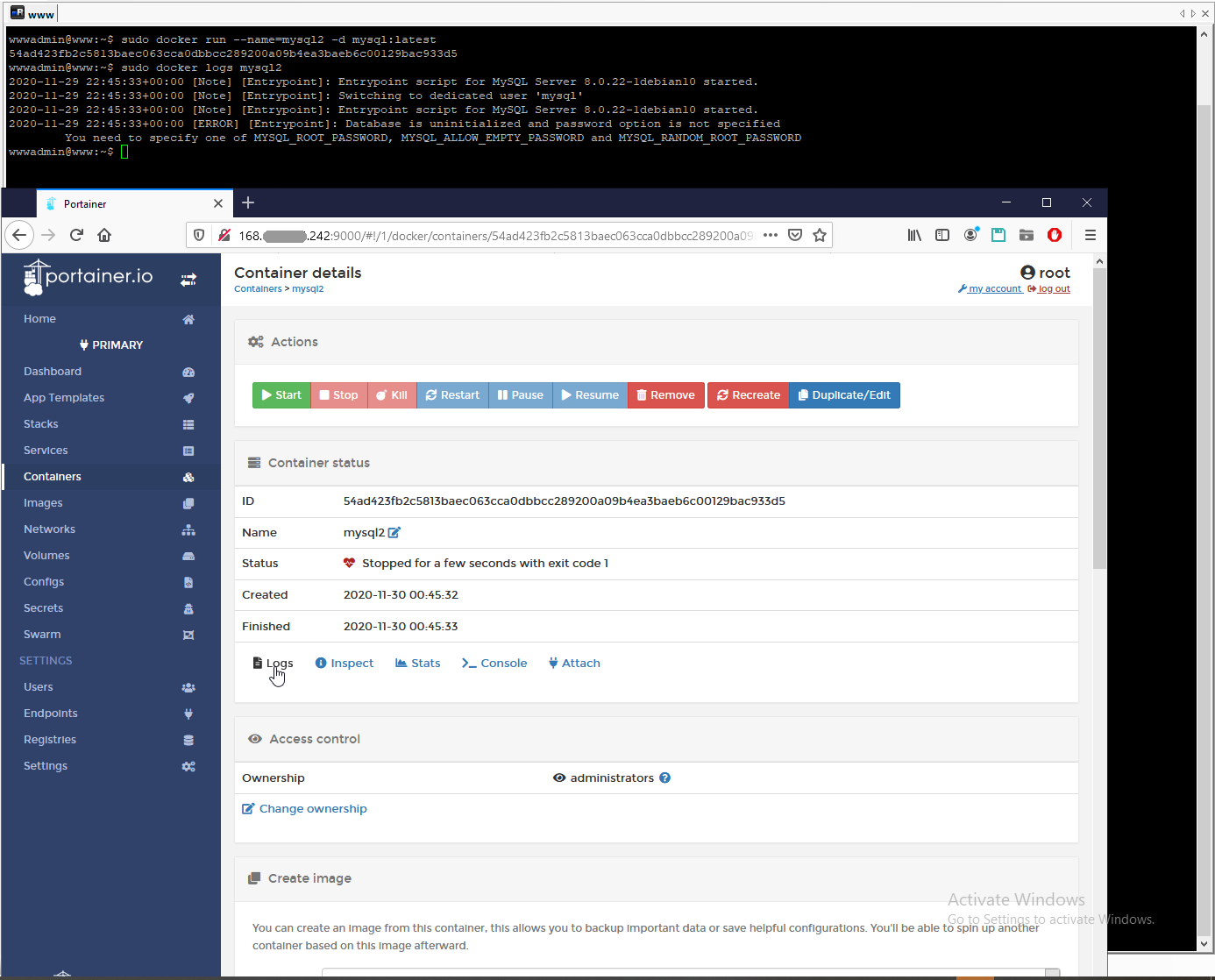The width and height of the screenshot is (1215, 980).
Task: Open the Swarm sidebar entry
Action: point(42,635)
